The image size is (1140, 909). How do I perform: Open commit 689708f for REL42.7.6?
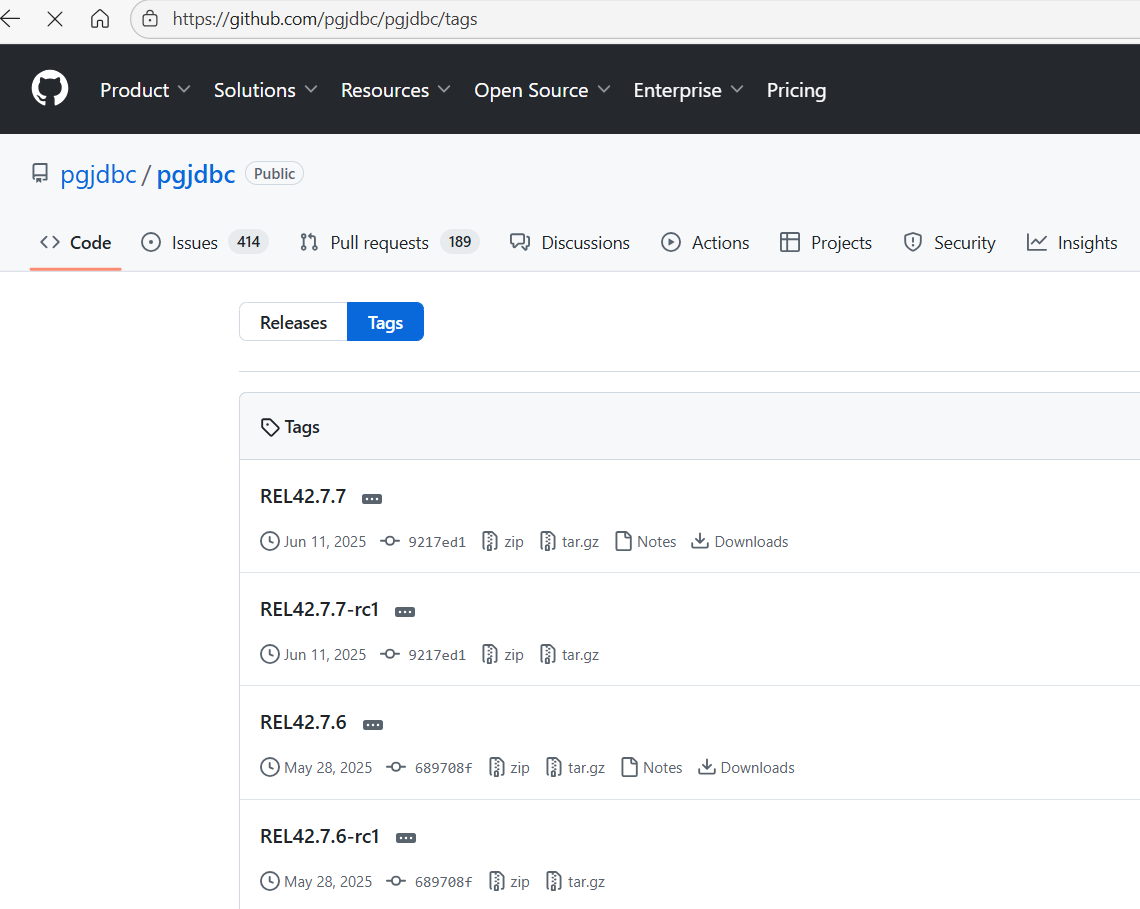click(x=429, y=768)
